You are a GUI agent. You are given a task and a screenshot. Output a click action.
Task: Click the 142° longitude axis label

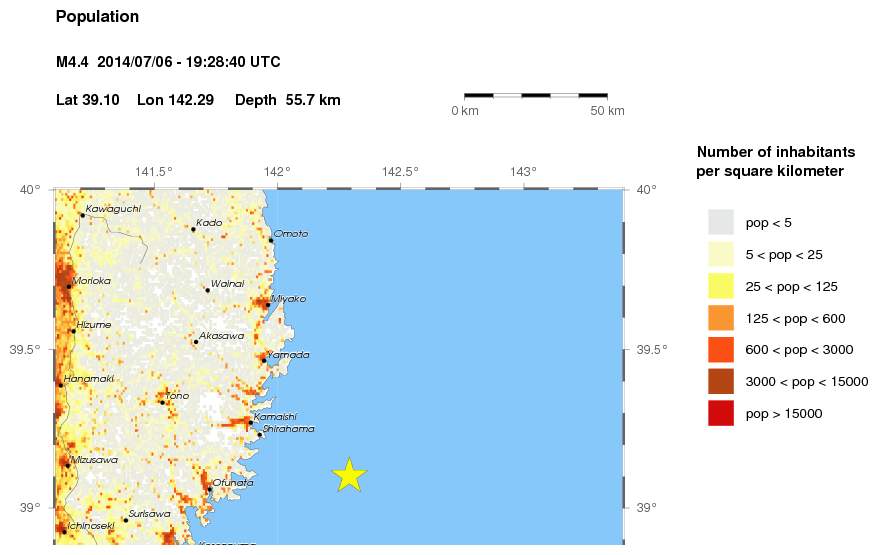coord(277,171)
